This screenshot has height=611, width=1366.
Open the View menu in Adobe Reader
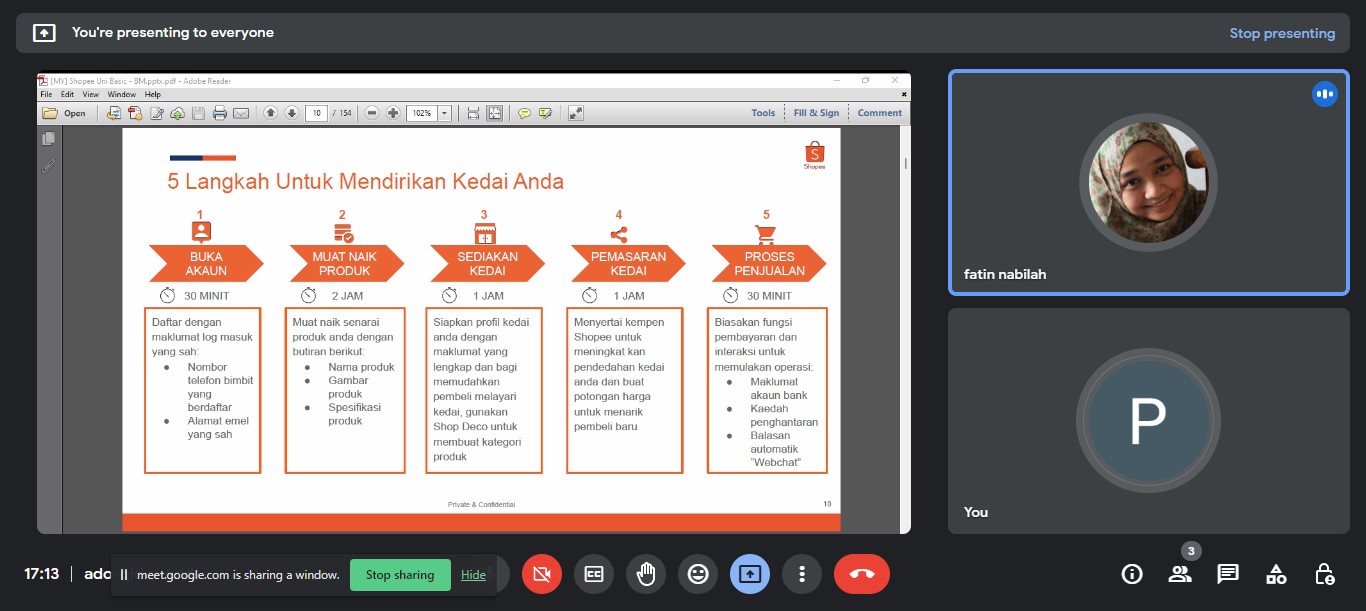pyautogui.click(x=90, y=94)
